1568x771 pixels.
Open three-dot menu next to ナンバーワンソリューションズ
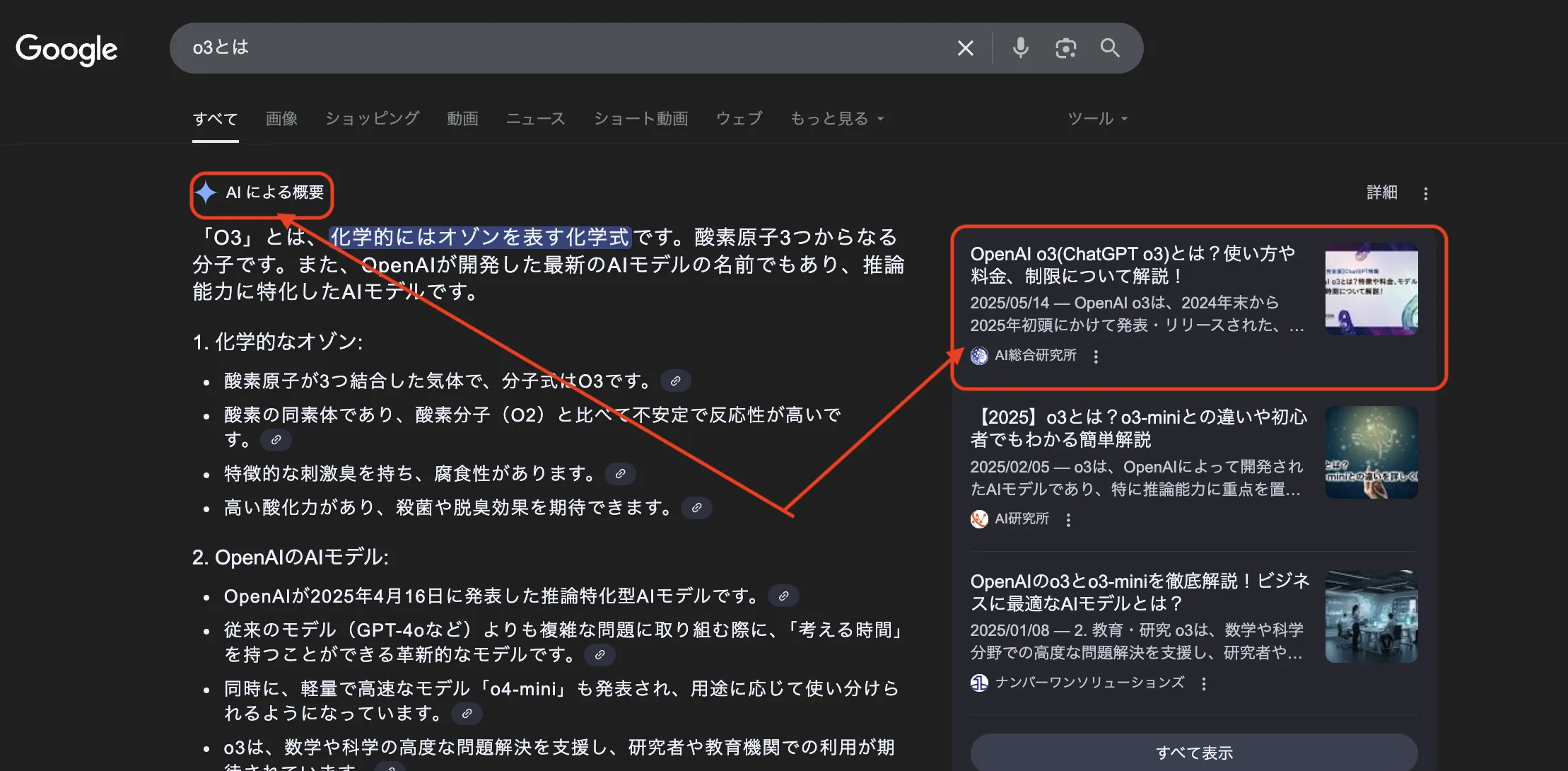(1203, 683)
